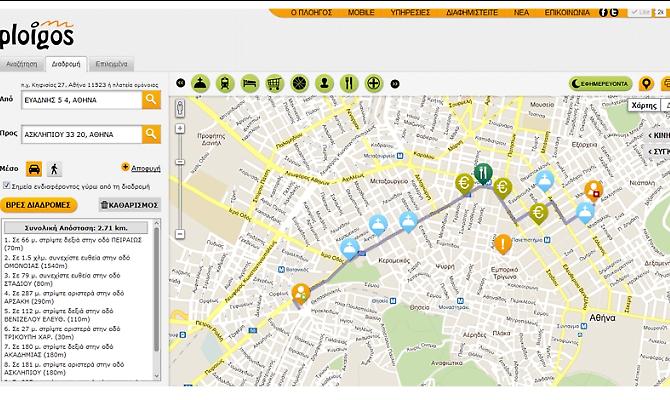
Task: Show previous categories with the left arrow
Action: pyautogui.click(x=181, y=83)
